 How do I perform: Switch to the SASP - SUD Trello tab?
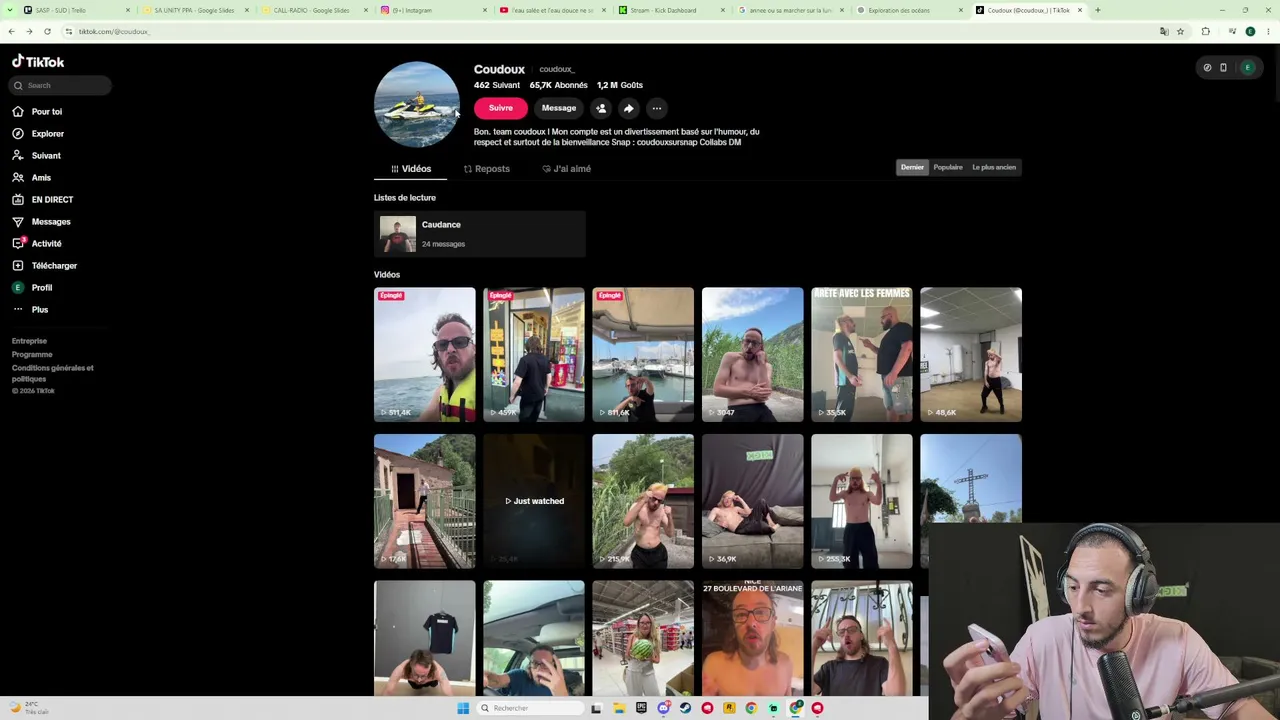point(78,10)
